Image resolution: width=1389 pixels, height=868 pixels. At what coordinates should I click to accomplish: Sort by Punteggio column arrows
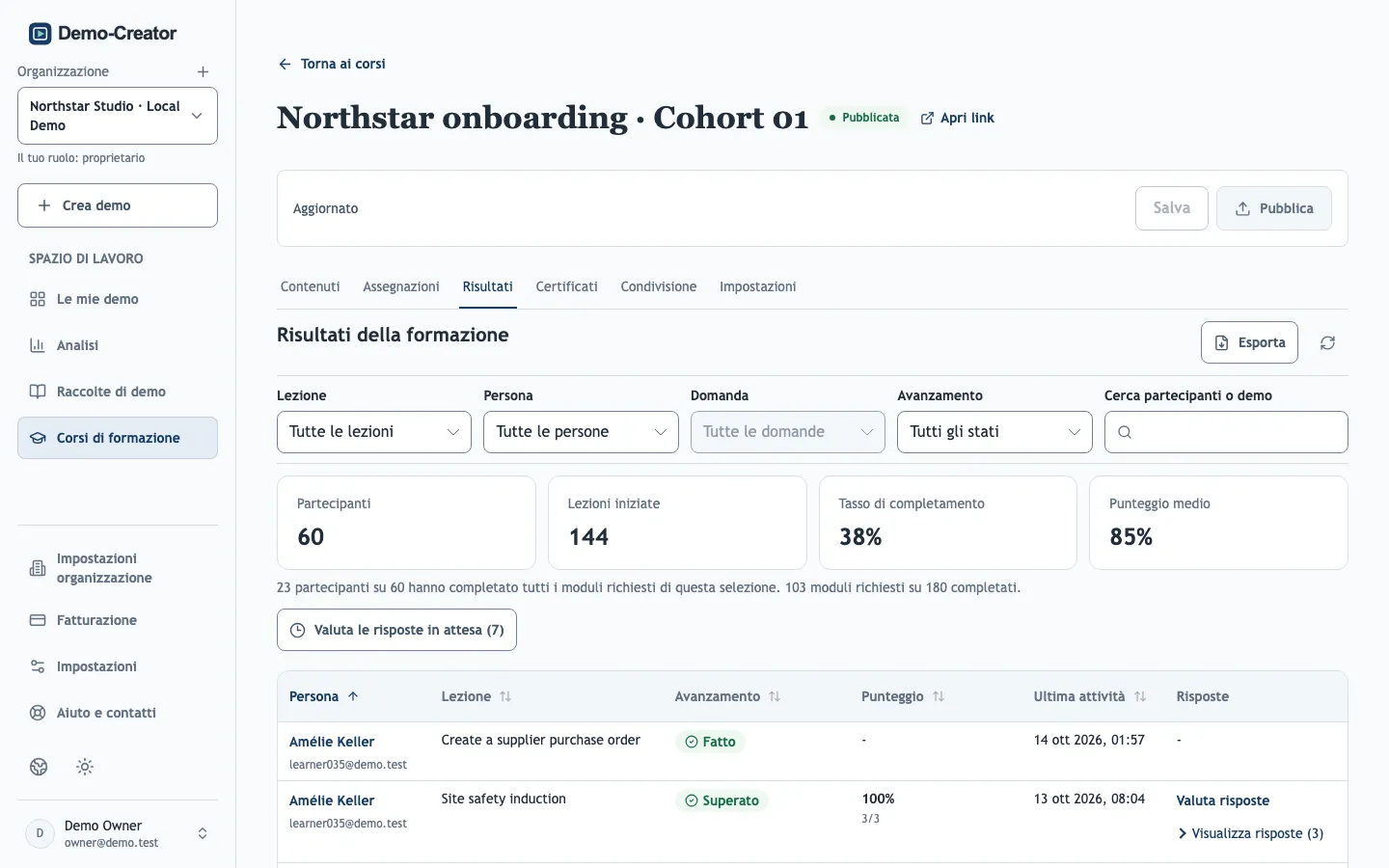pyautogui.click(x=939, y=696)
